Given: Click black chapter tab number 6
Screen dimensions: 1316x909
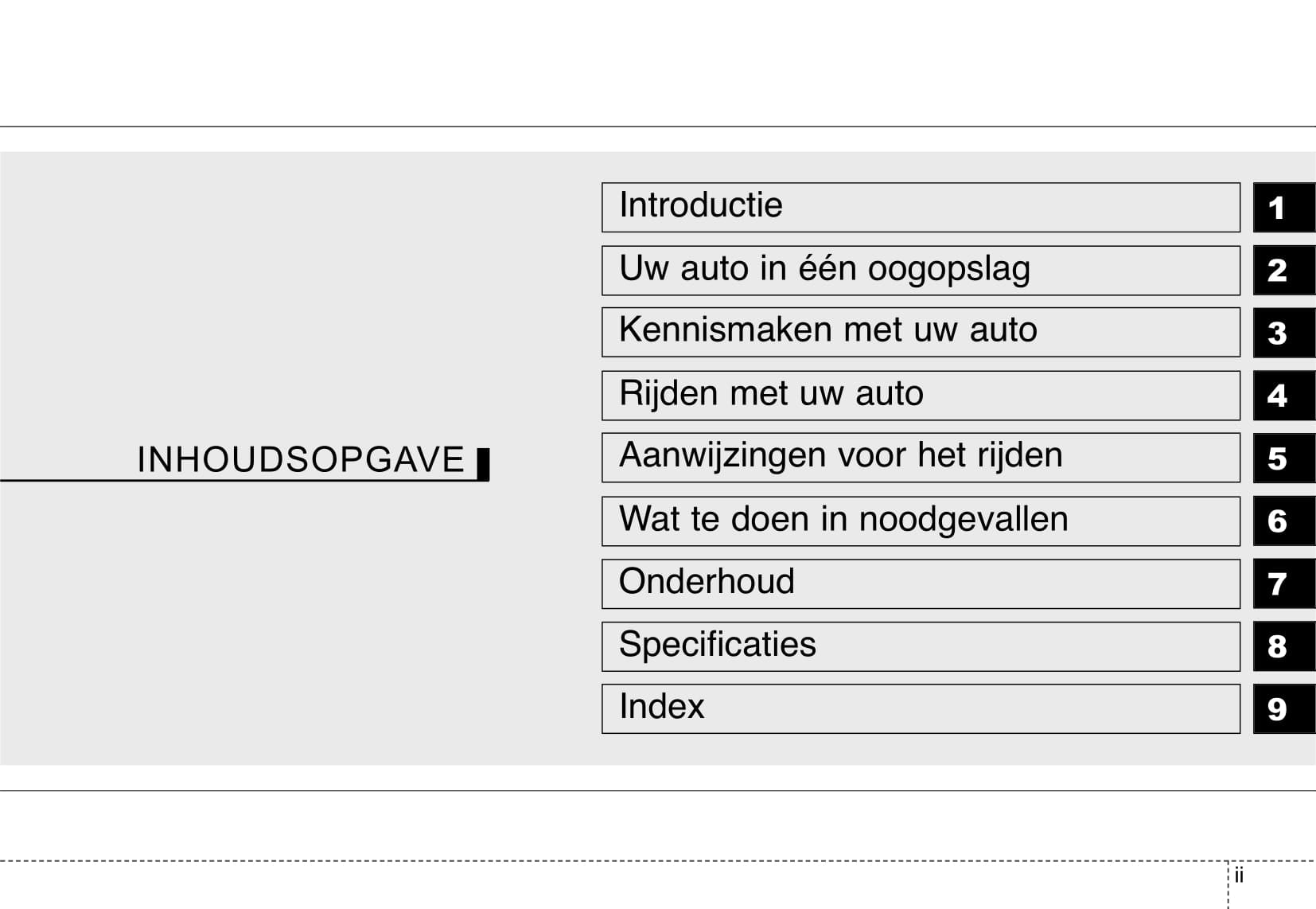Looking at the screenshot, I should (1283, 521).
